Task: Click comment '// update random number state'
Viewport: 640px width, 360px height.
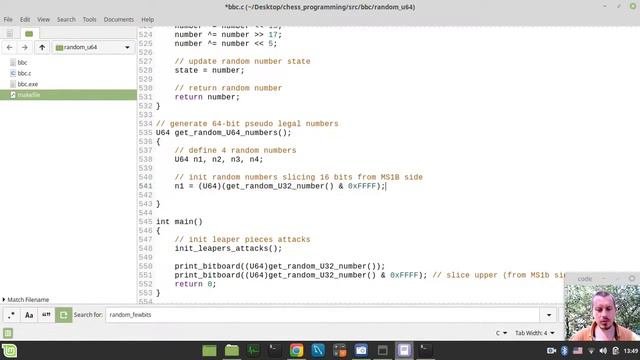Action: [x=242, y=61]
